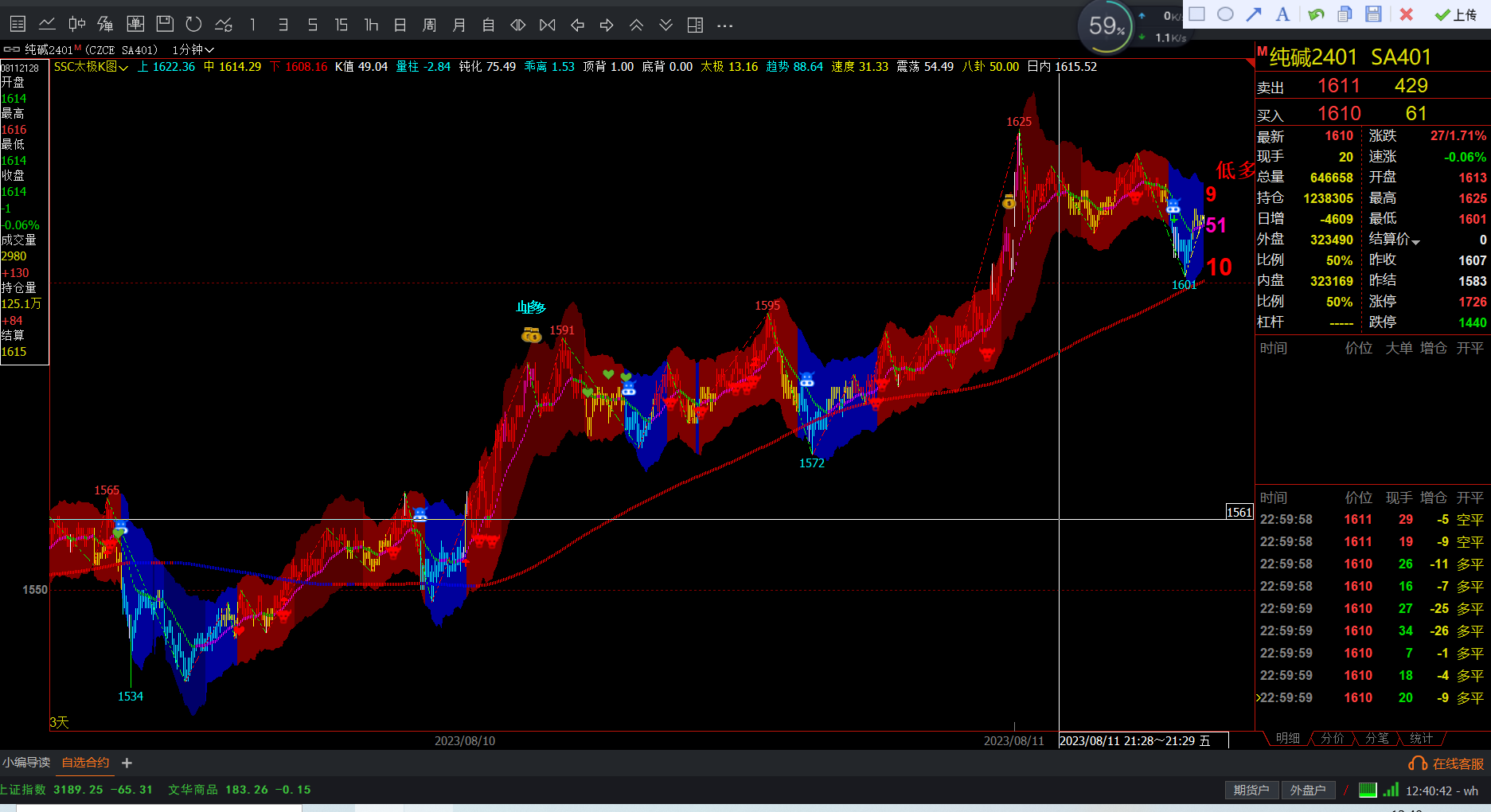
Task: Open the SSC太极K图 indicator dropdown
Action: (91, 67)
